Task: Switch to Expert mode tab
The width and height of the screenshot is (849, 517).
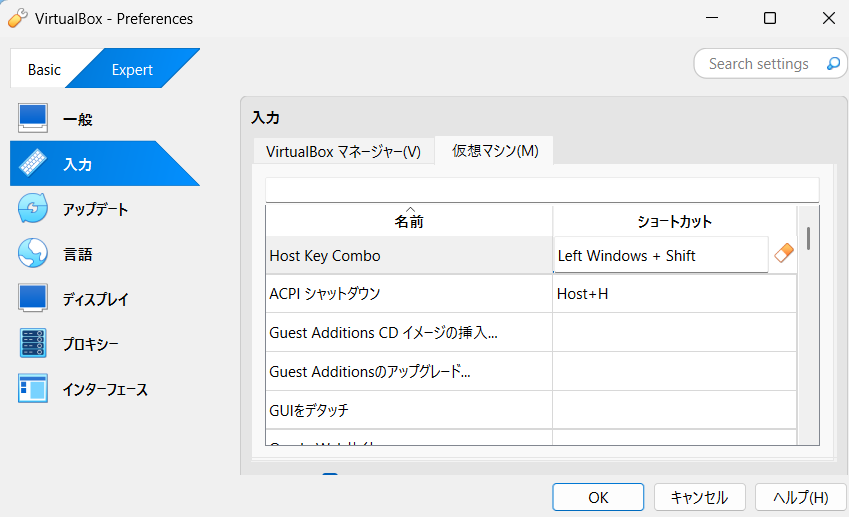Action: [x=132, y=69]
